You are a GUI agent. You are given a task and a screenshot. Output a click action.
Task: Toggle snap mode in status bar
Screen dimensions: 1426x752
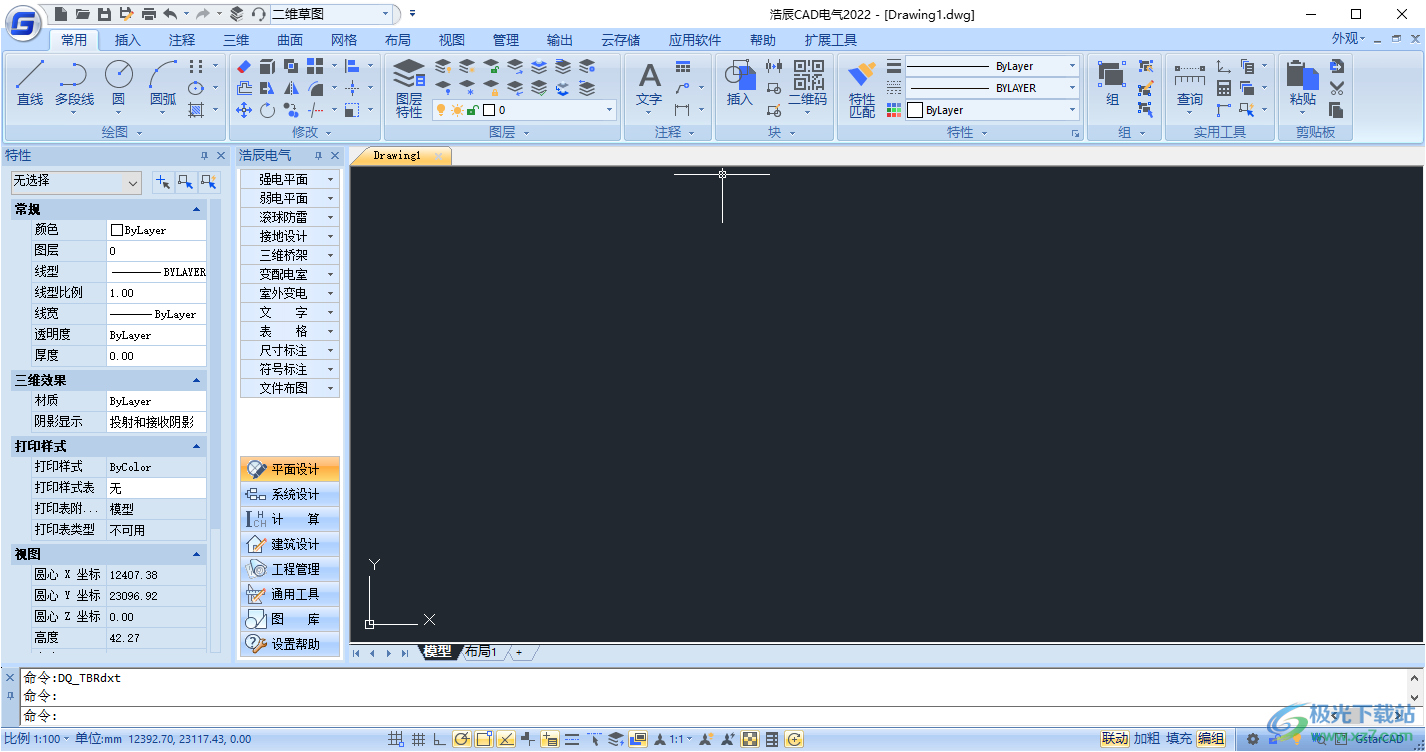397,739
